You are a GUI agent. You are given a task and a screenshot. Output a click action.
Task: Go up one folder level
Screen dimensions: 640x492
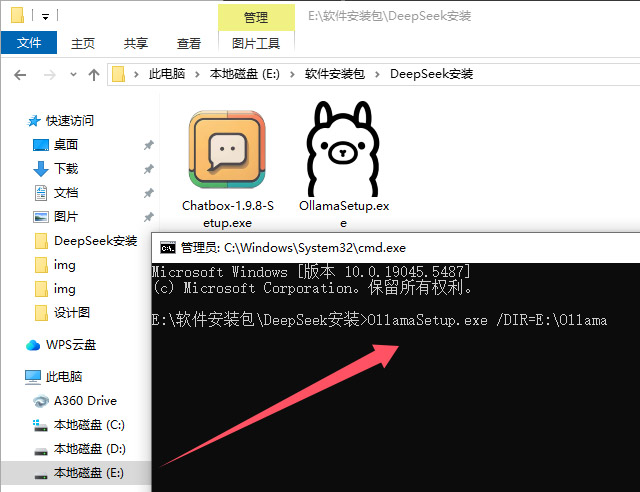tap(94, 75)
